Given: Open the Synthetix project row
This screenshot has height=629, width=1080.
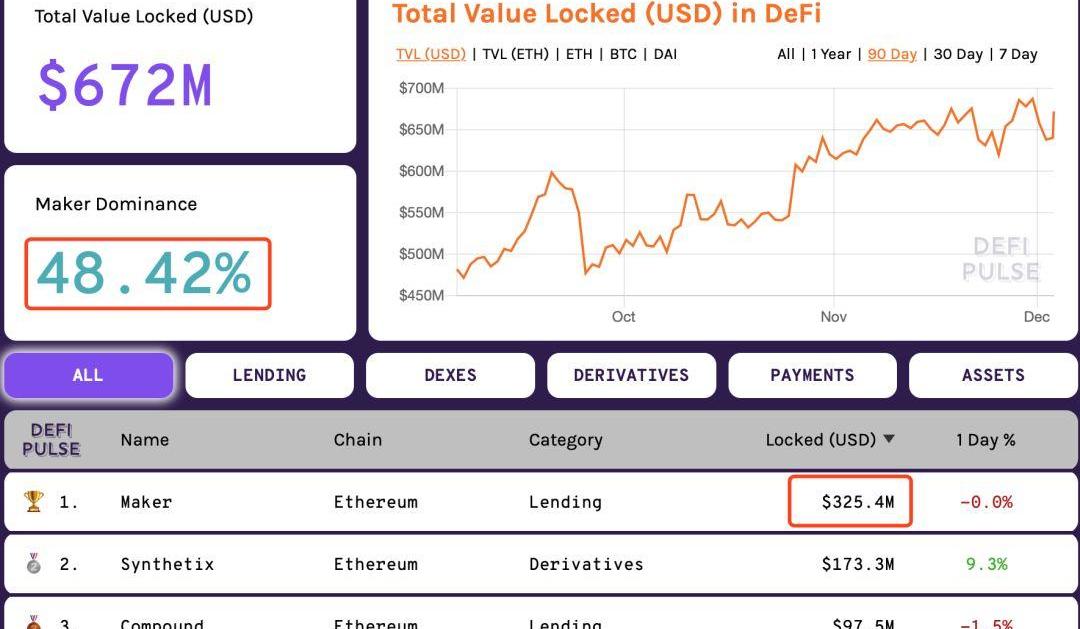Looking at the screenshot, I should click(167, 564).
